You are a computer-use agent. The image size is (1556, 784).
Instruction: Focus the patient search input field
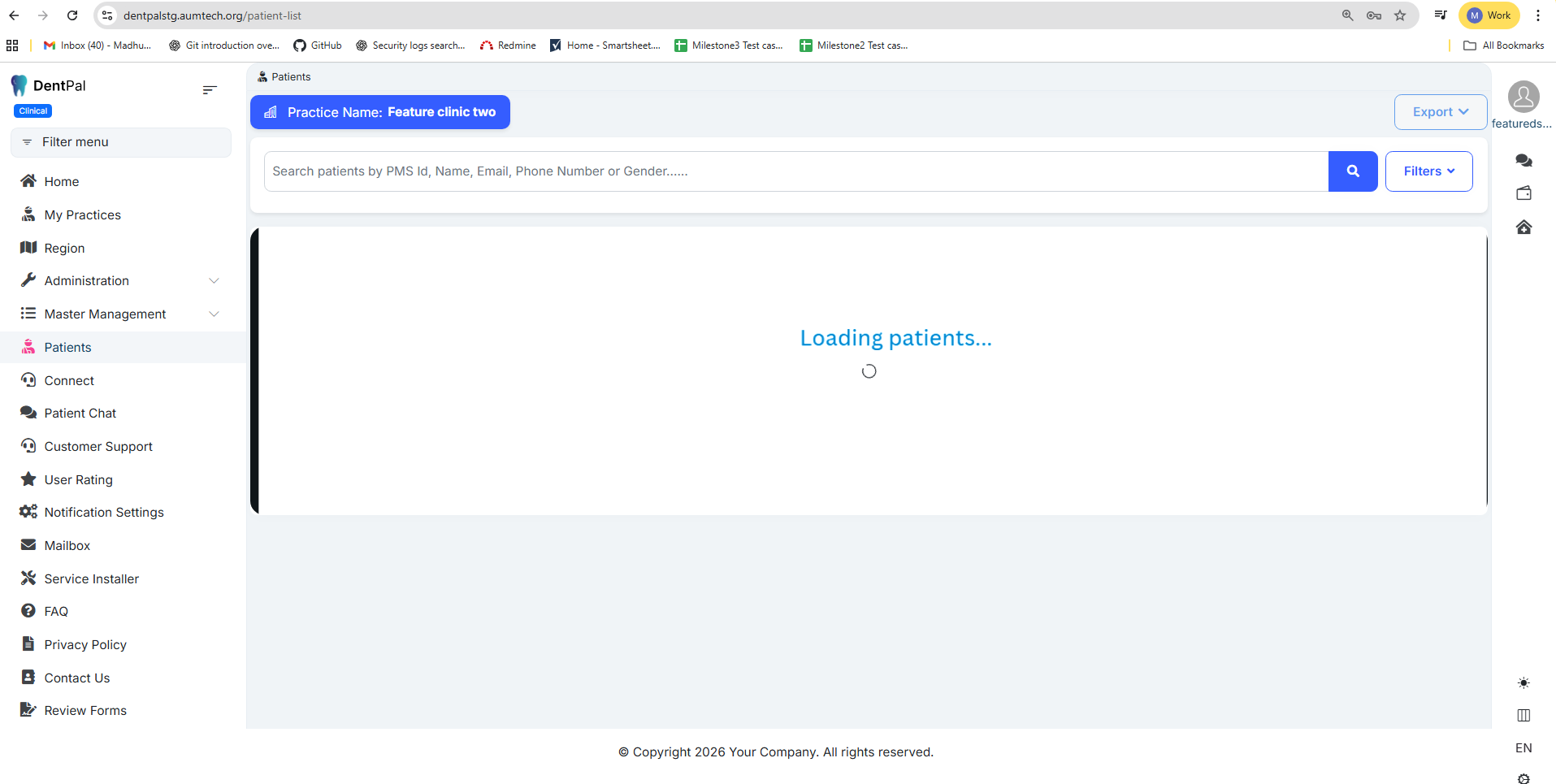click(795, 171)
